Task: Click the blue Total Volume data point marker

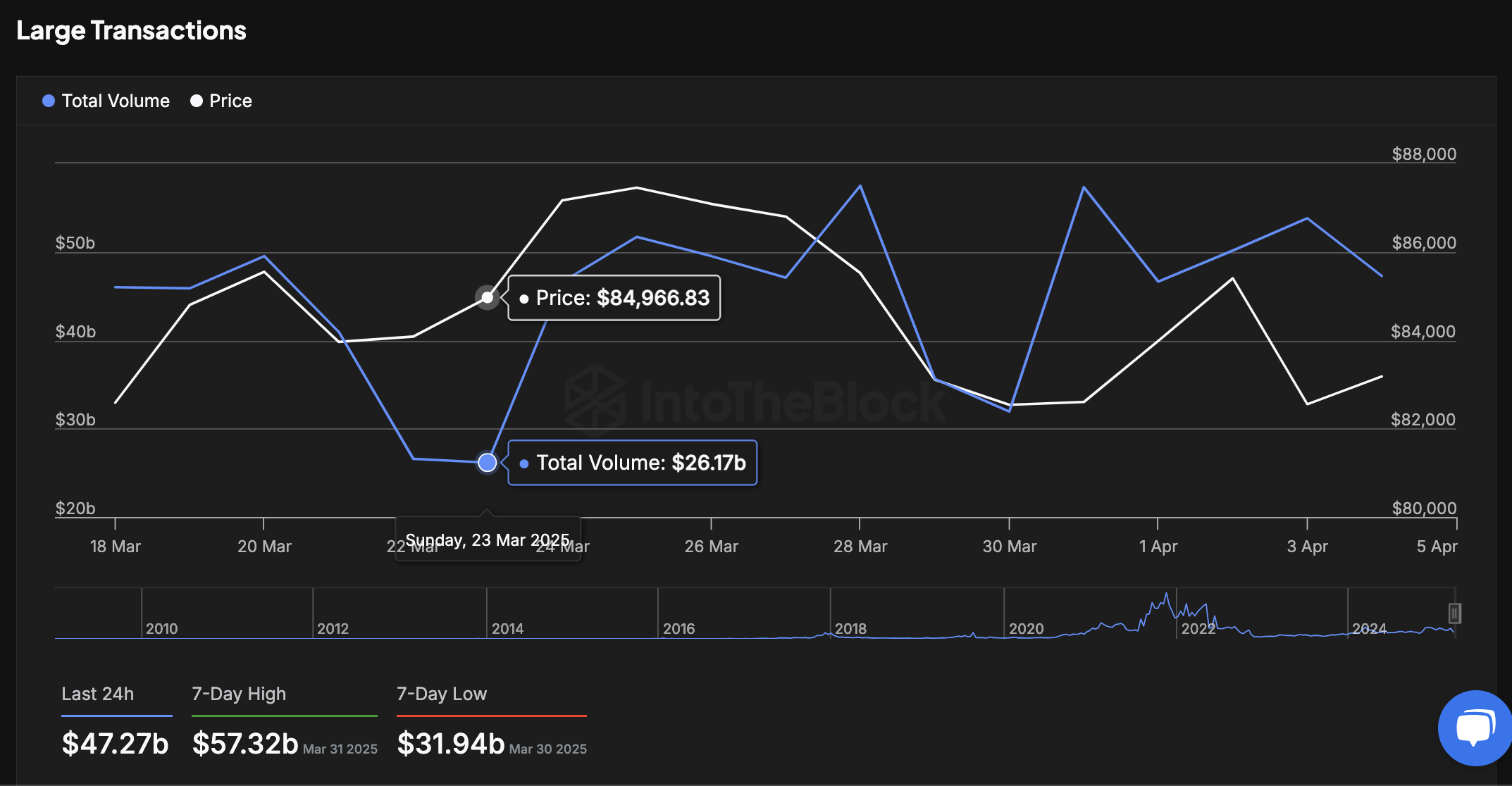Action: click(487, 463)
